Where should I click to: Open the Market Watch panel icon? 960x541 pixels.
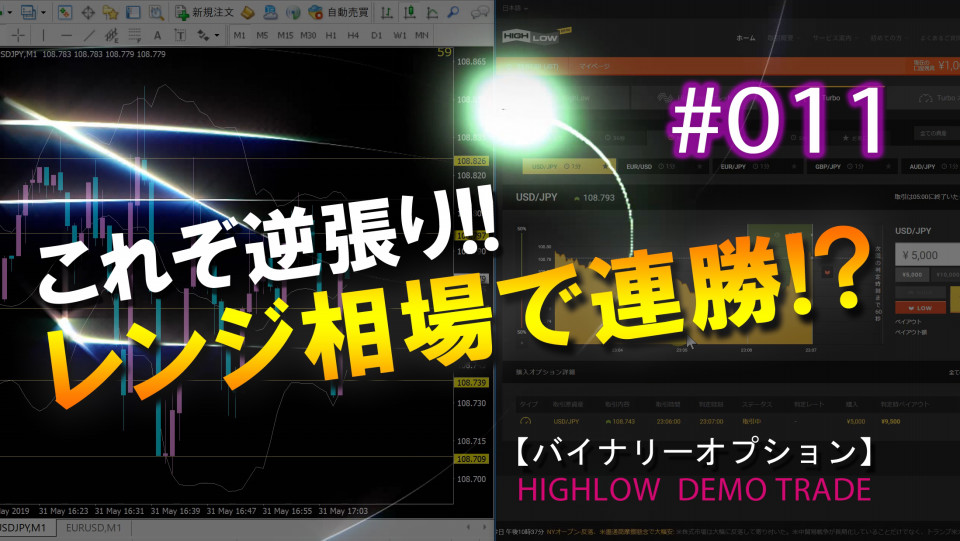pyautogui.click(x=66, y=12)
